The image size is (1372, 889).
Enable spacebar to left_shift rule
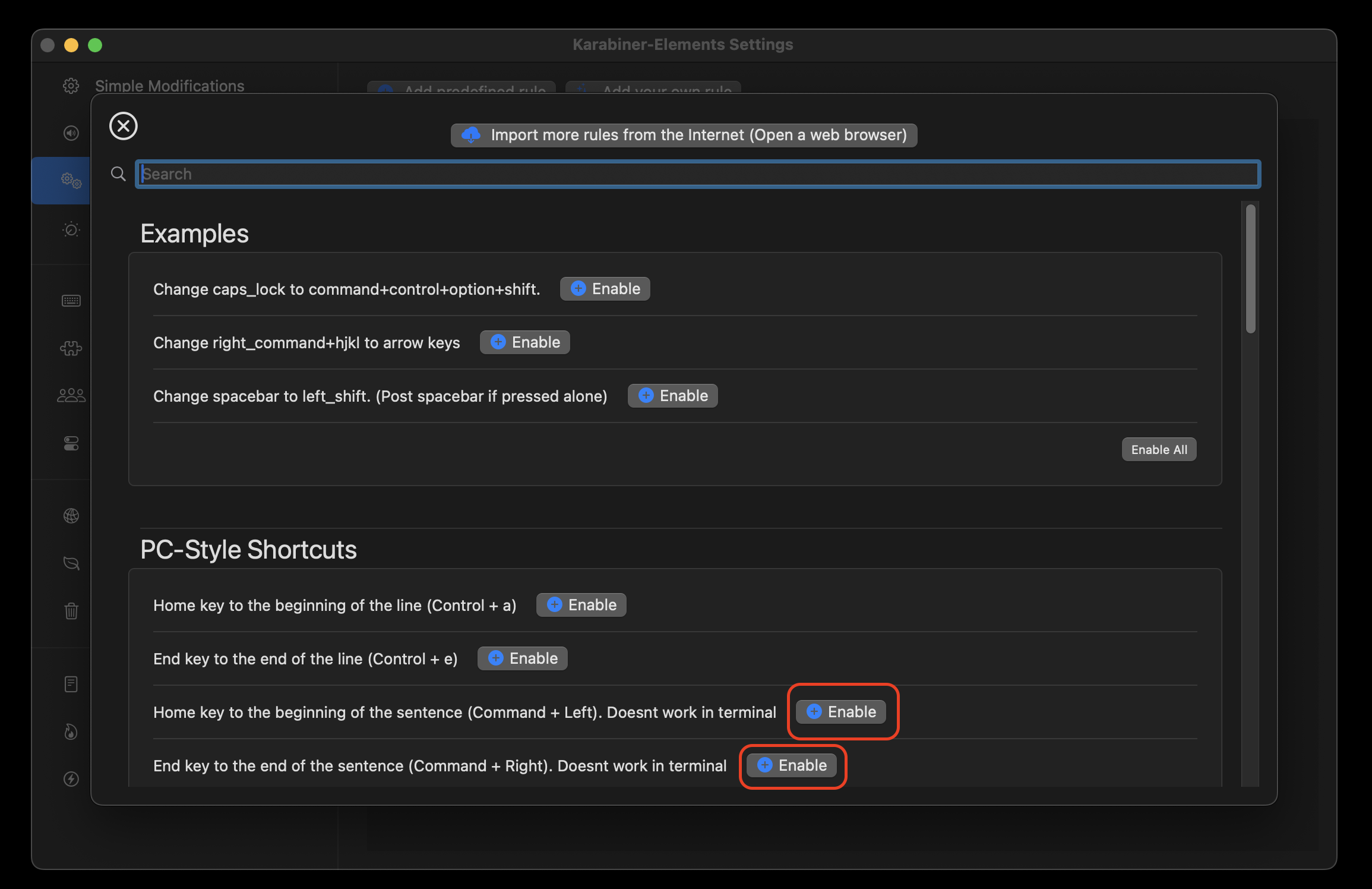(672, 396)
